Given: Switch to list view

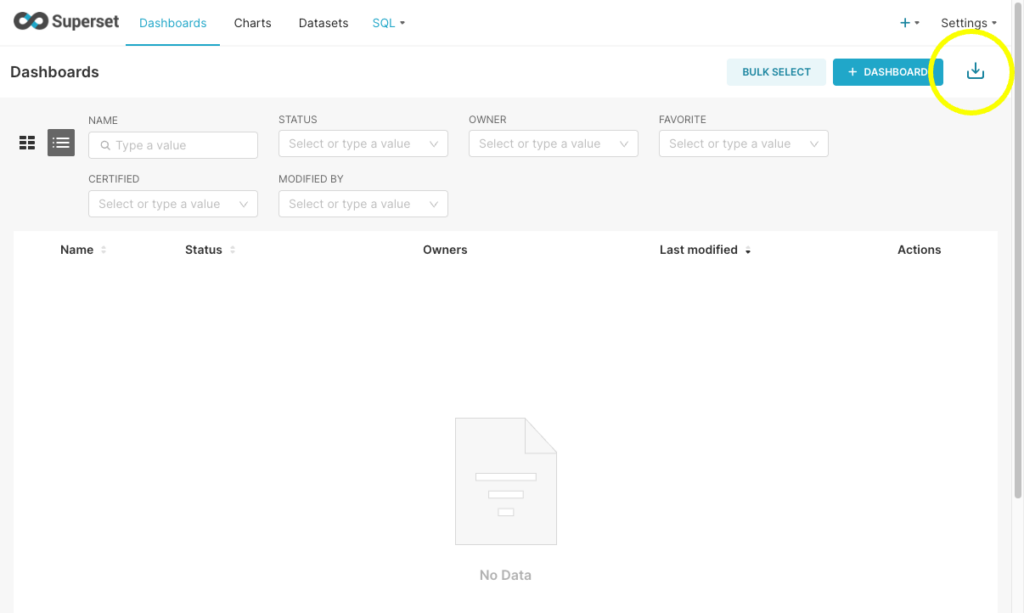Looking at the screenshot, I should click(61, 143).
